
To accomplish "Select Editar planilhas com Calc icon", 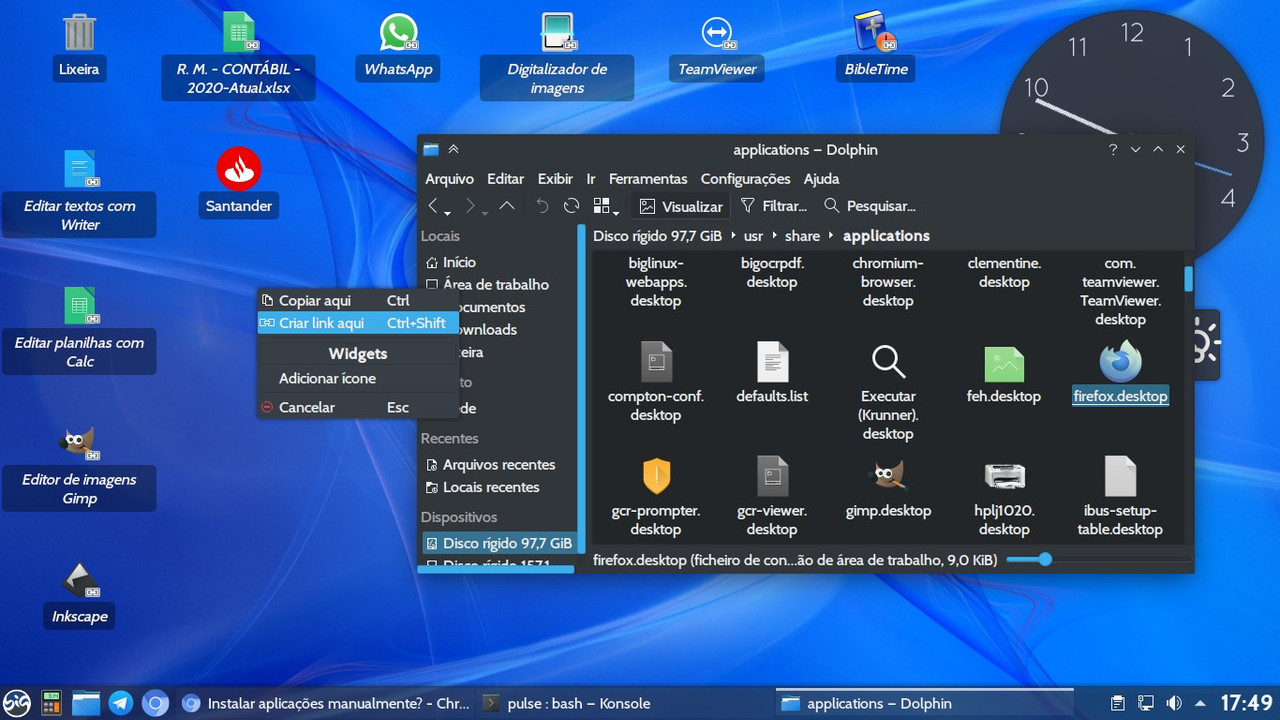I will (x=79, y=329).
